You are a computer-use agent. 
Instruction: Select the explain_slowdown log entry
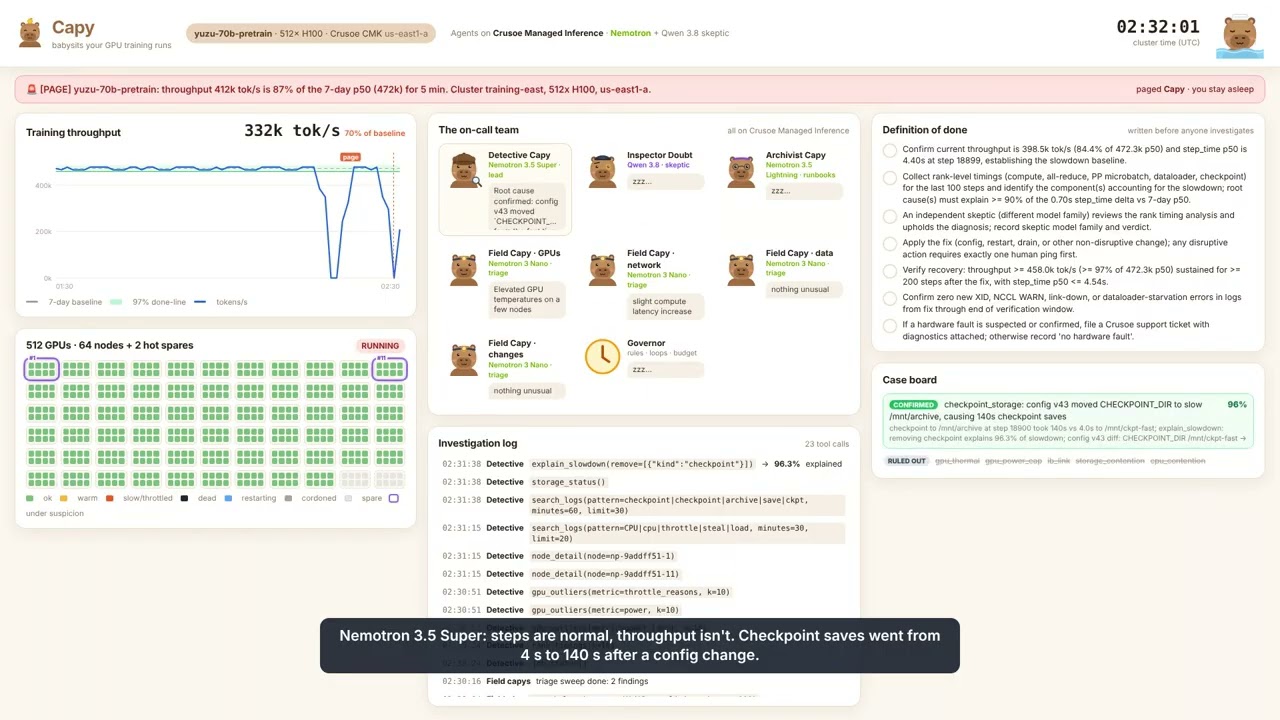(x=644, y=464)
